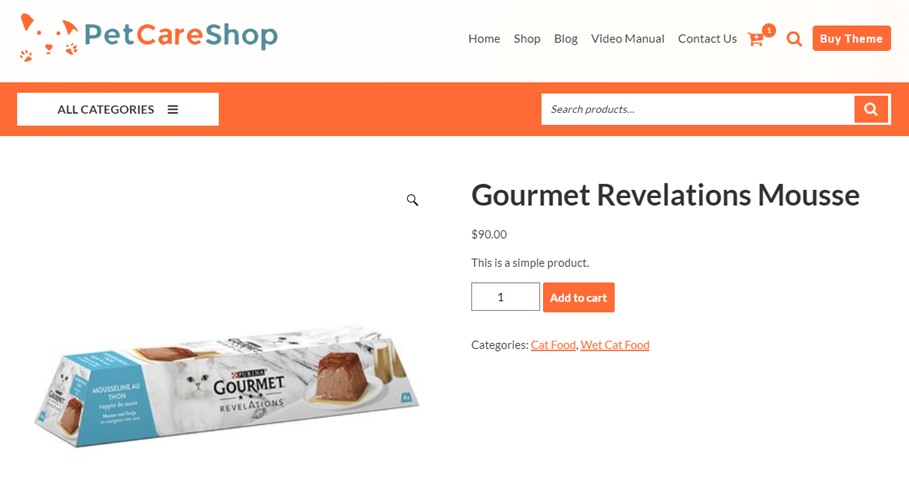Select the product quantity field
The width and height of the screenshot is (909, 490).
(x=505, y=297)
